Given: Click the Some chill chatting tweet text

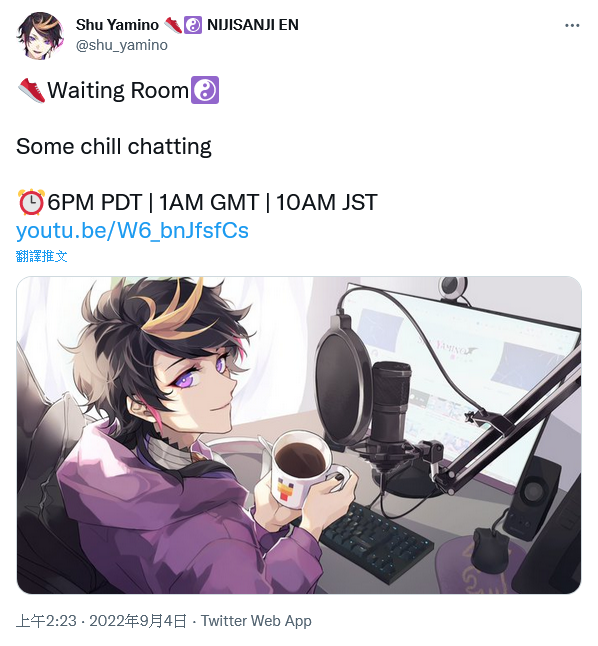Looking at the screenshot, I should click(114, 147).
